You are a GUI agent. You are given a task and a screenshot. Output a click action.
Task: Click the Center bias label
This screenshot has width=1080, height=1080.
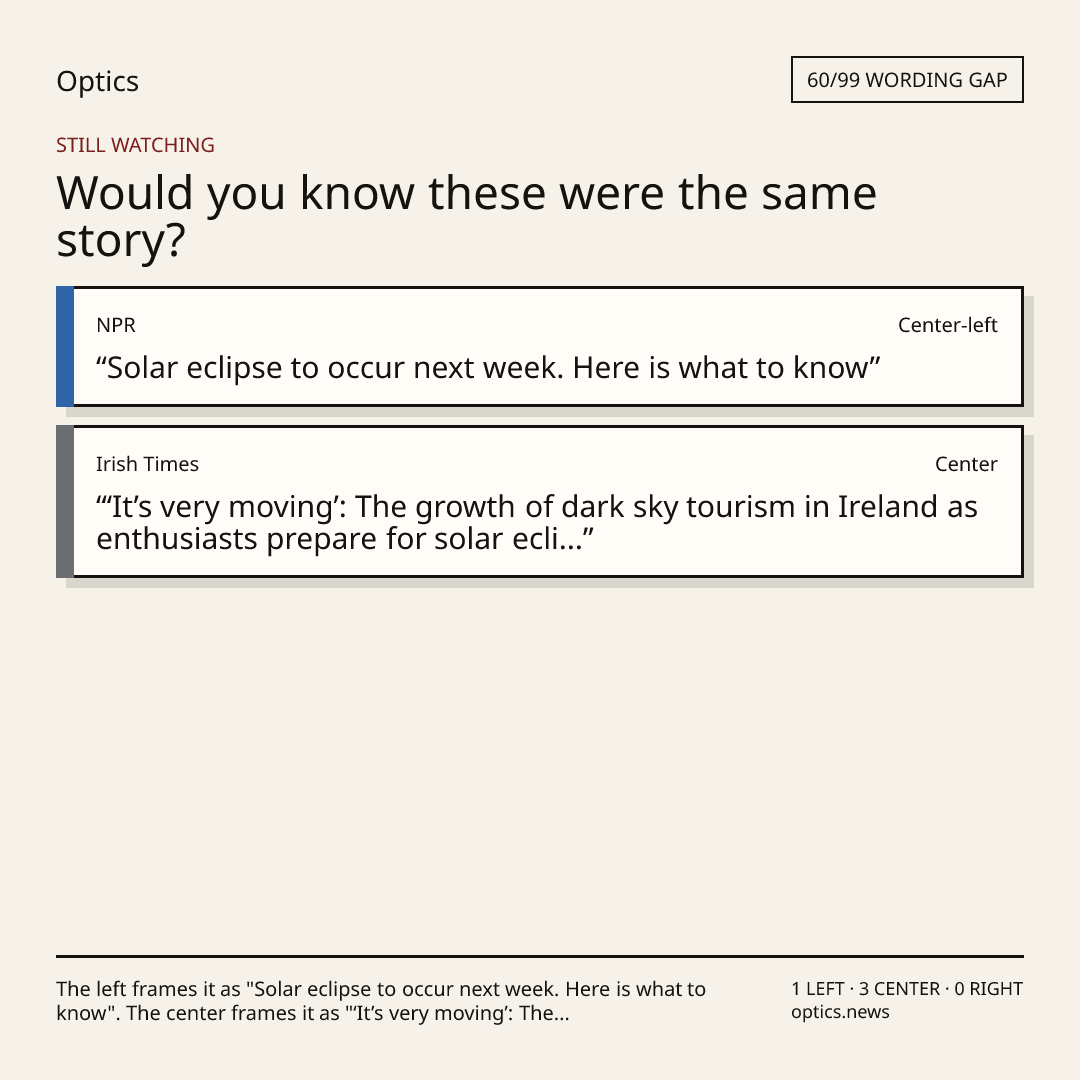(x=966, y=464)
